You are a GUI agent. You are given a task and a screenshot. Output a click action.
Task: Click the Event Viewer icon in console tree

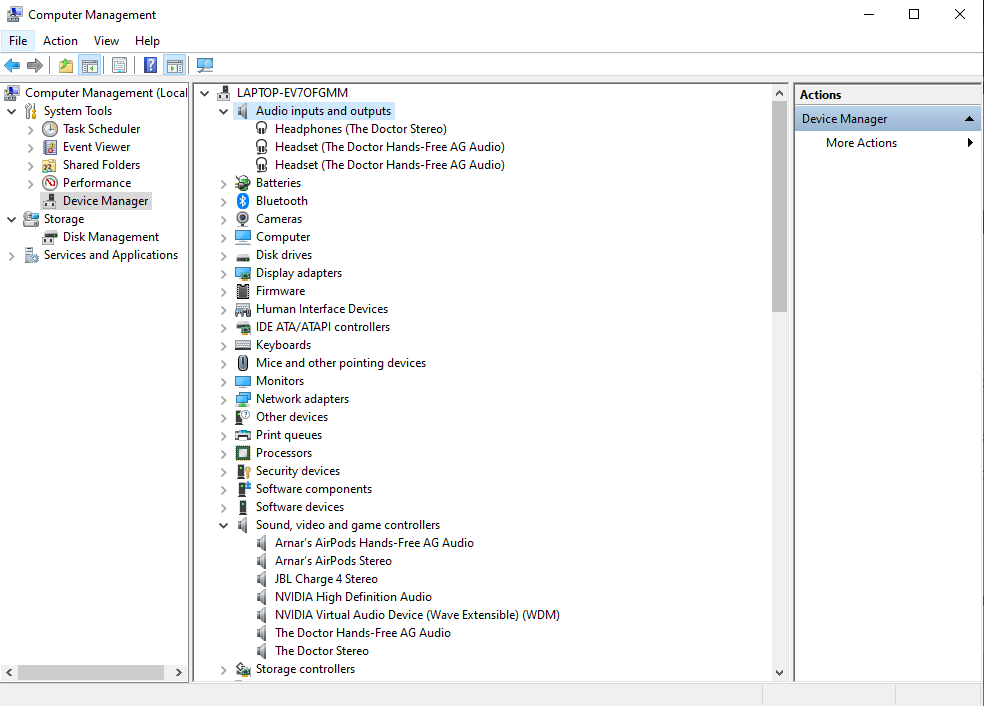(x=50, y=147)
